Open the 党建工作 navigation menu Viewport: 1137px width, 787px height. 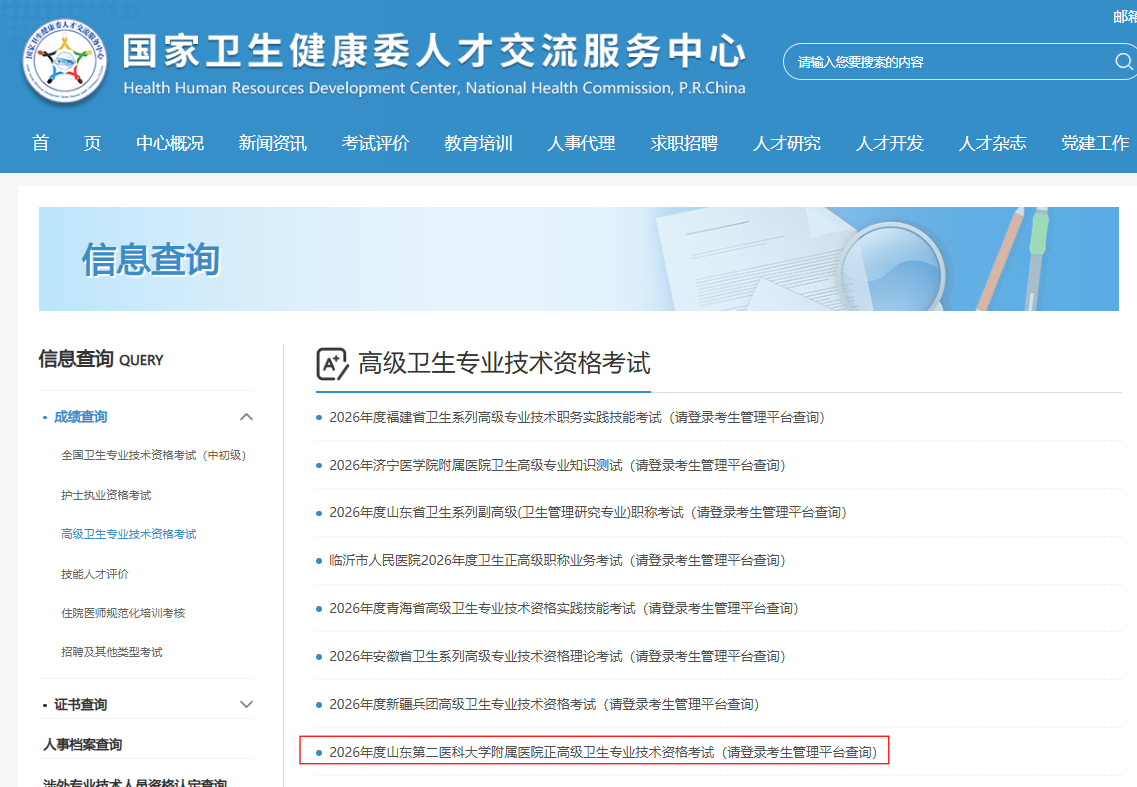coord(1096,143)
